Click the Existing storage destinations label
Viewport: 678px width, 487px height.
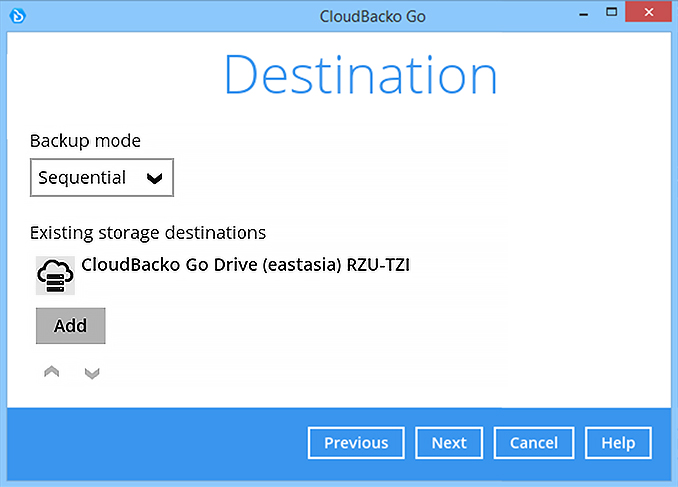pos(148,232)
